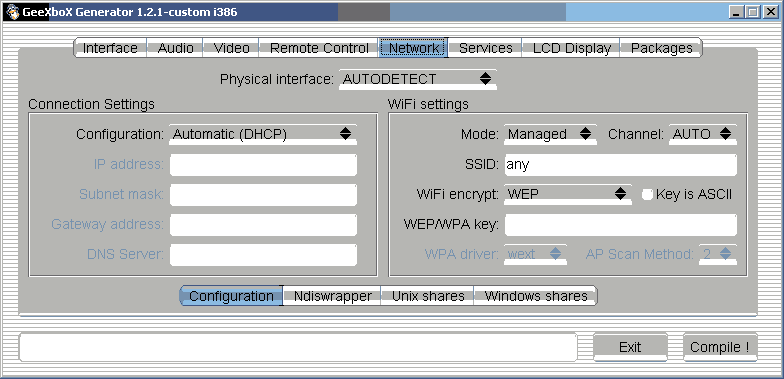Open the AP Scan Method dropdown
The height and width of the screenshot is (379, 784).
(x=718, y=254)
